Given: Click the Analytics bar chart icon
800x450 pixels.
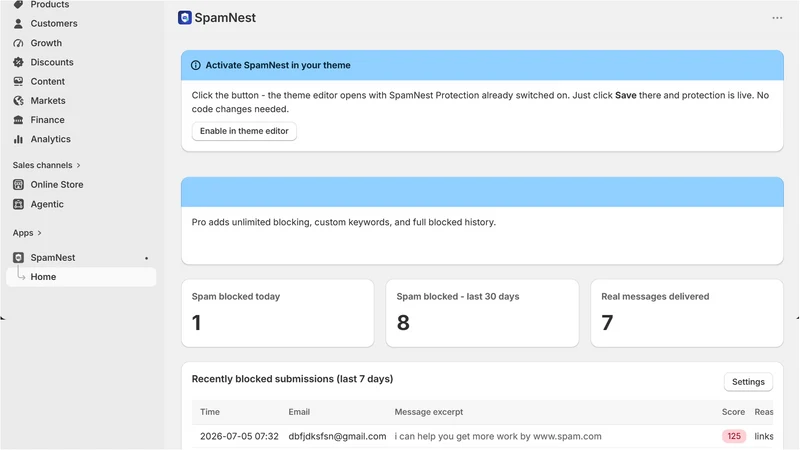Looking at the screenshot, I should 18,139.
